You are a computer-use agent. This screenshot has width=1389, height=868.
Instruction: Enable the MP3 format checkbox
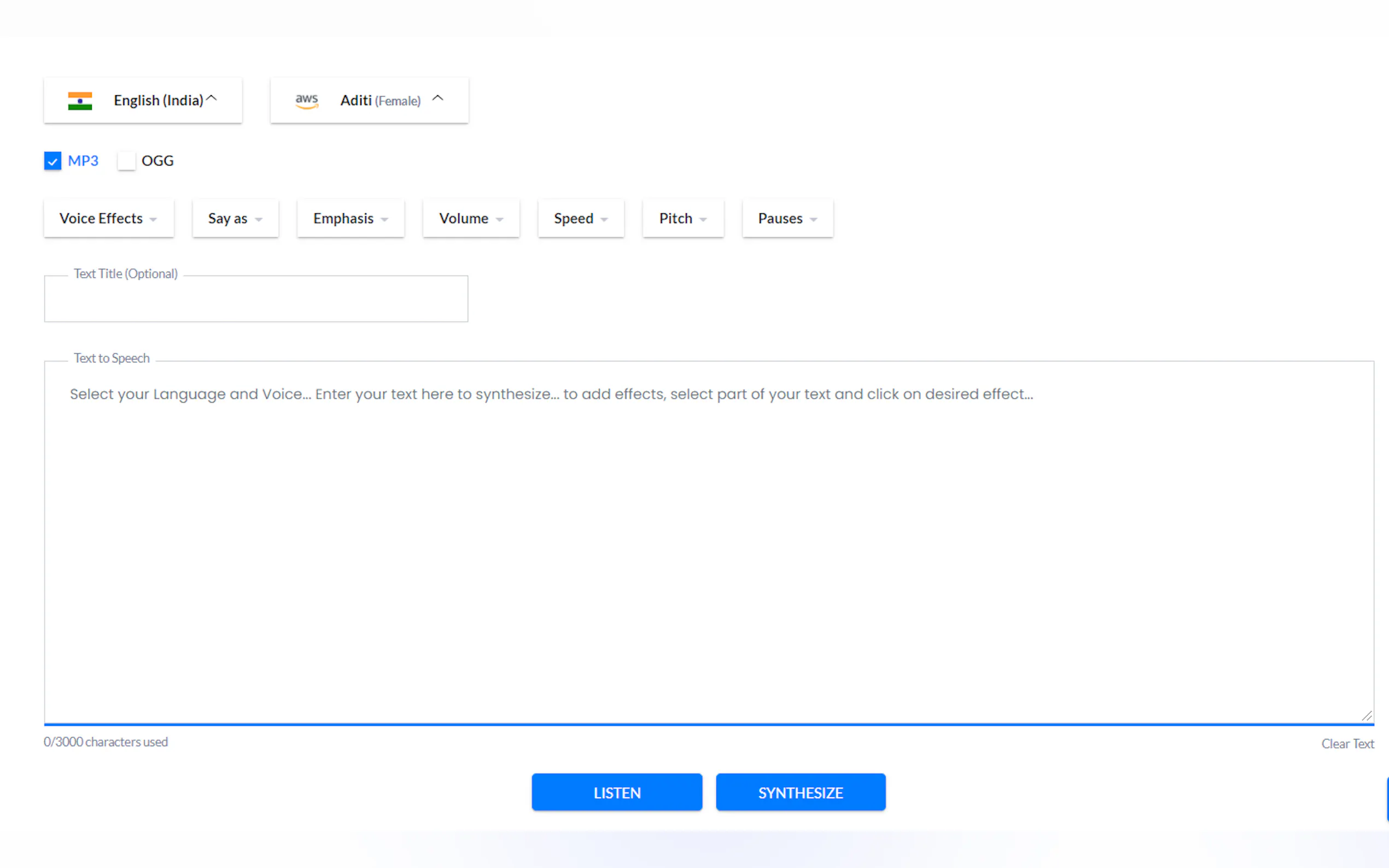pos(53,161)
